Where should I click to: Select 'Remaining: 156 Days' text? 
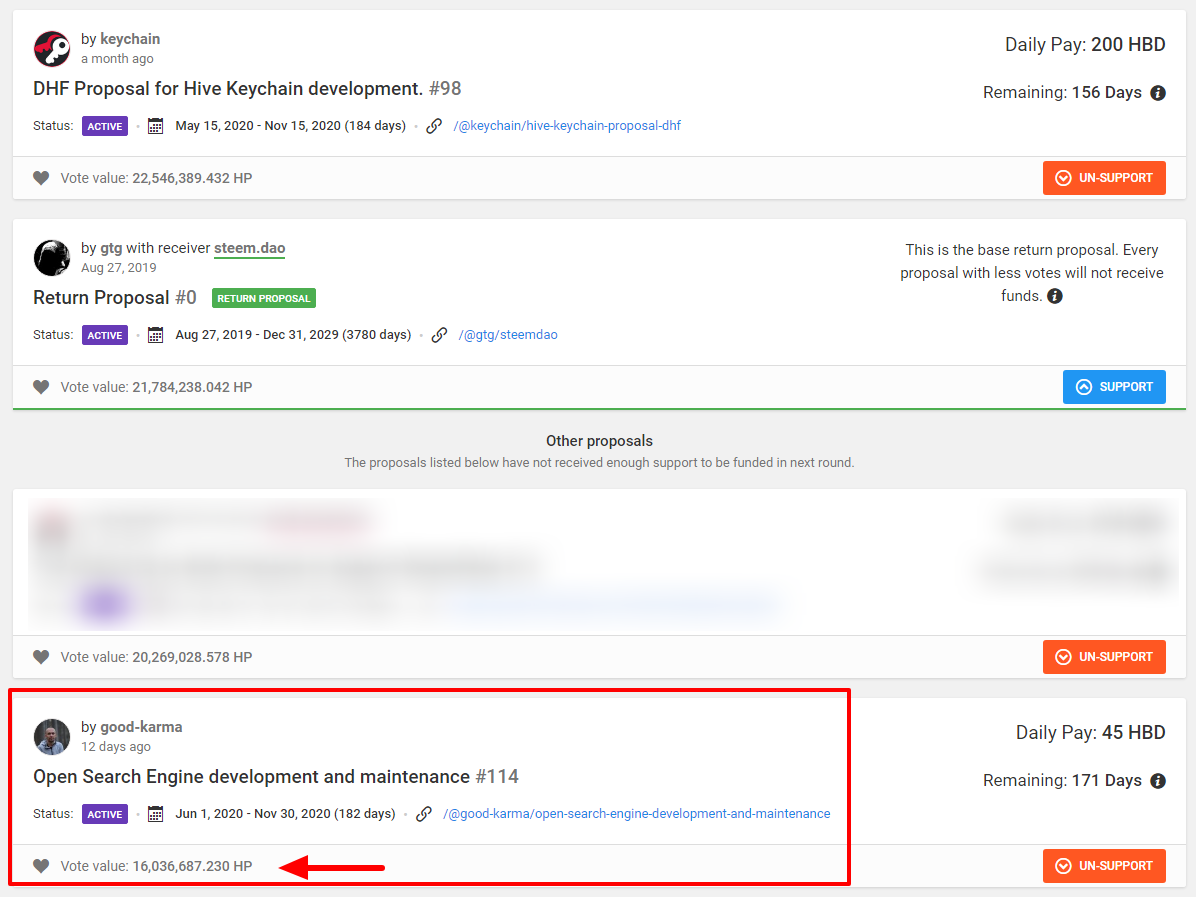(x=1062, y=92)
